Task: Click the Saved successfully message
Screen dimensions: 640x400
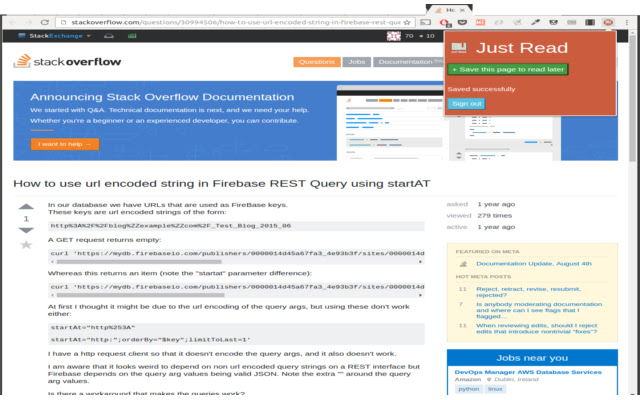Action: tap(481, 89)
